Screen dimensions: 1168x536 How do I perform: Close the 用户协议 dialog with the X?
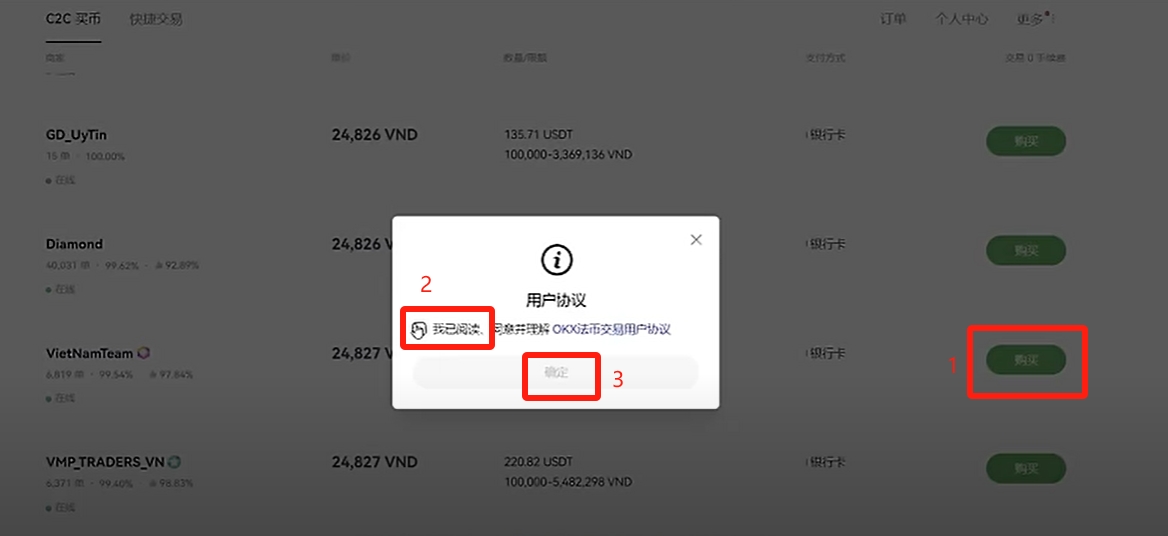[x=696, y=240]
